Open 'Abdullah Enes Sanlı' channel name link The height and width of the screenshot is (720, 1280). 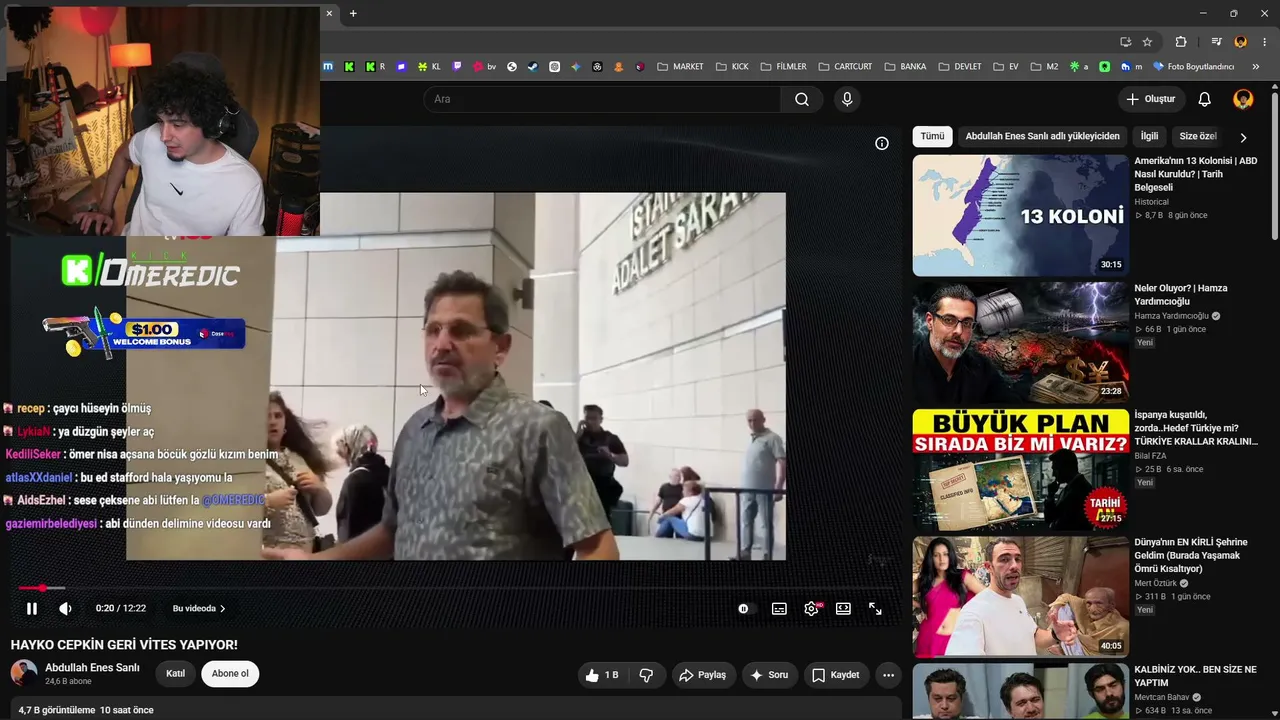click(92, 667)
